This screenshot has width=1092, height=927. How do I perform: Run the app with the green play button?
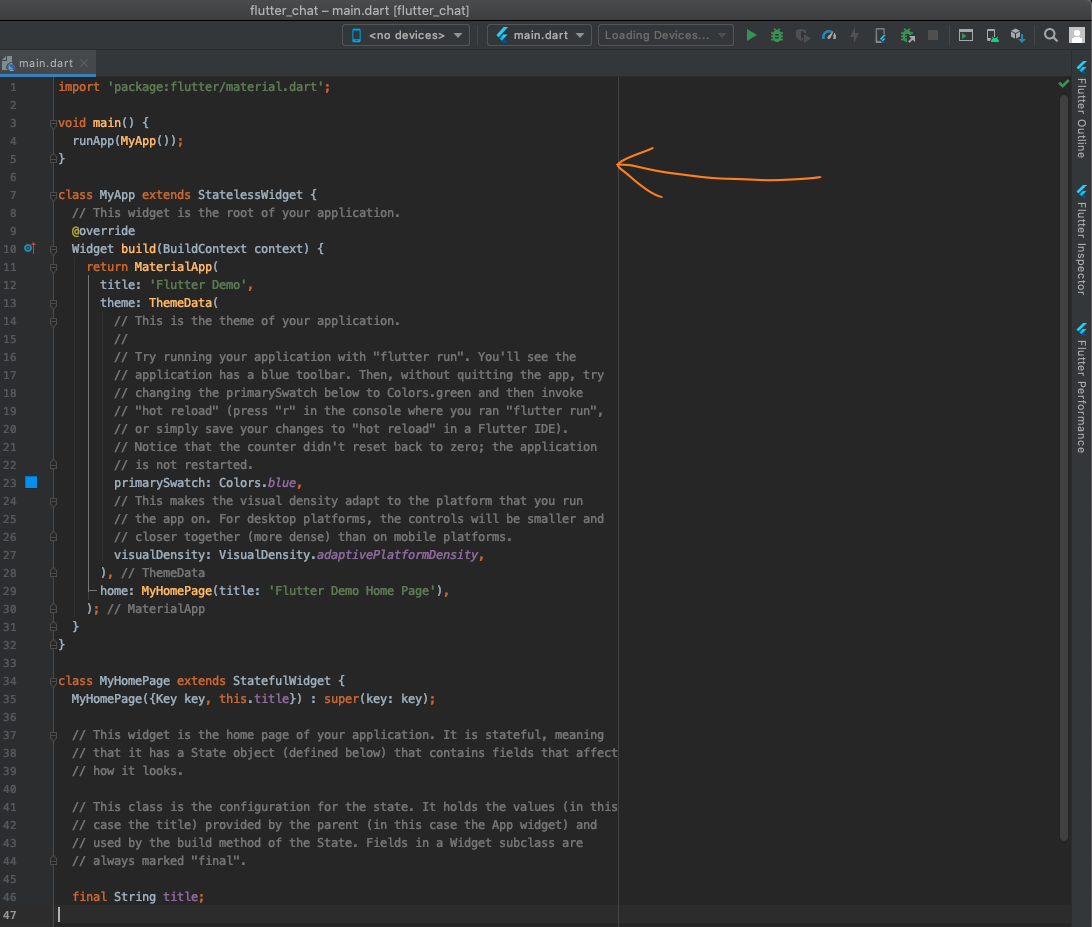coord(752,35)
